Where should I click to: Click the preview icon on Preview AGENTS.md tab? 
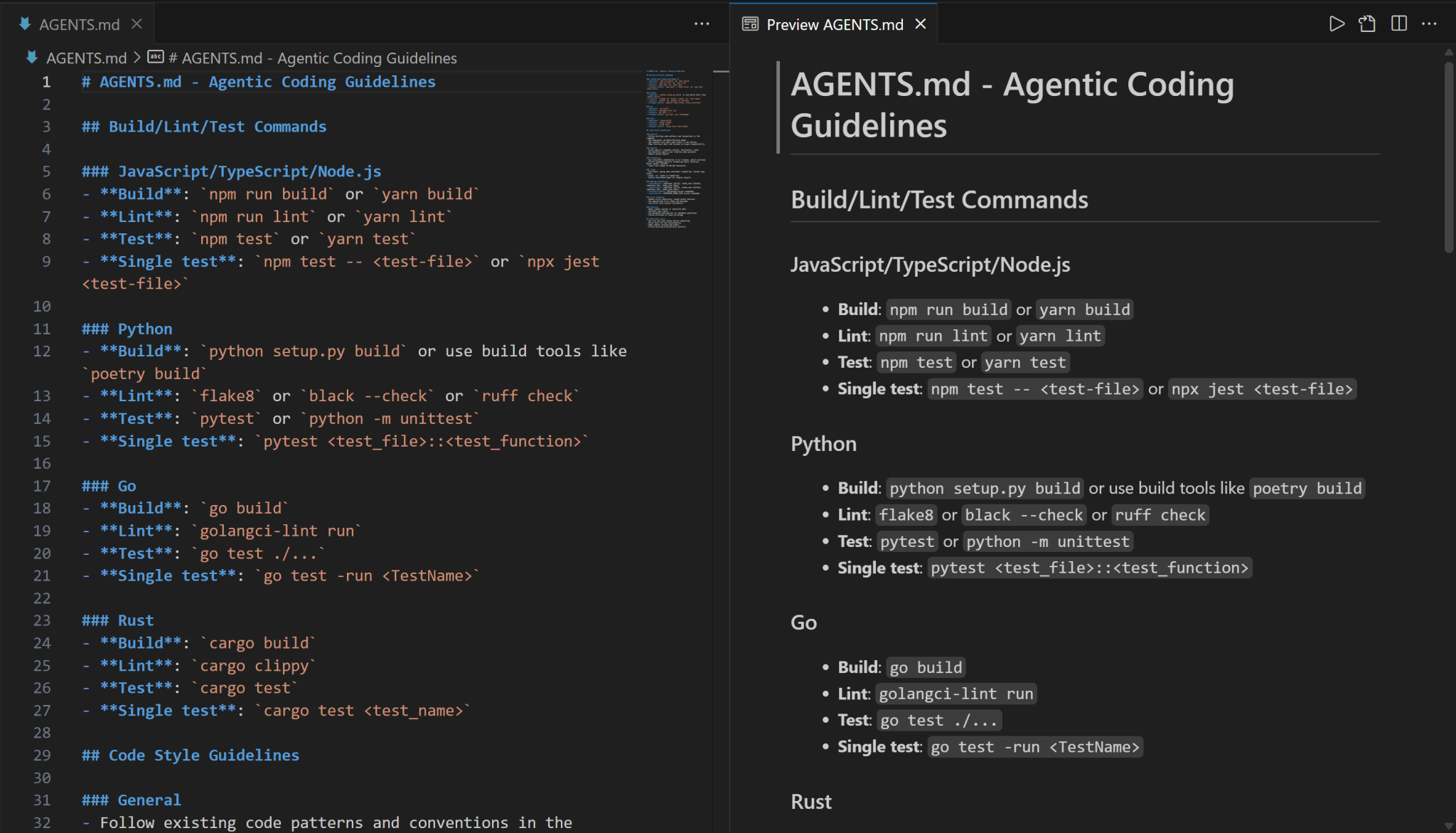pos(750,23)
